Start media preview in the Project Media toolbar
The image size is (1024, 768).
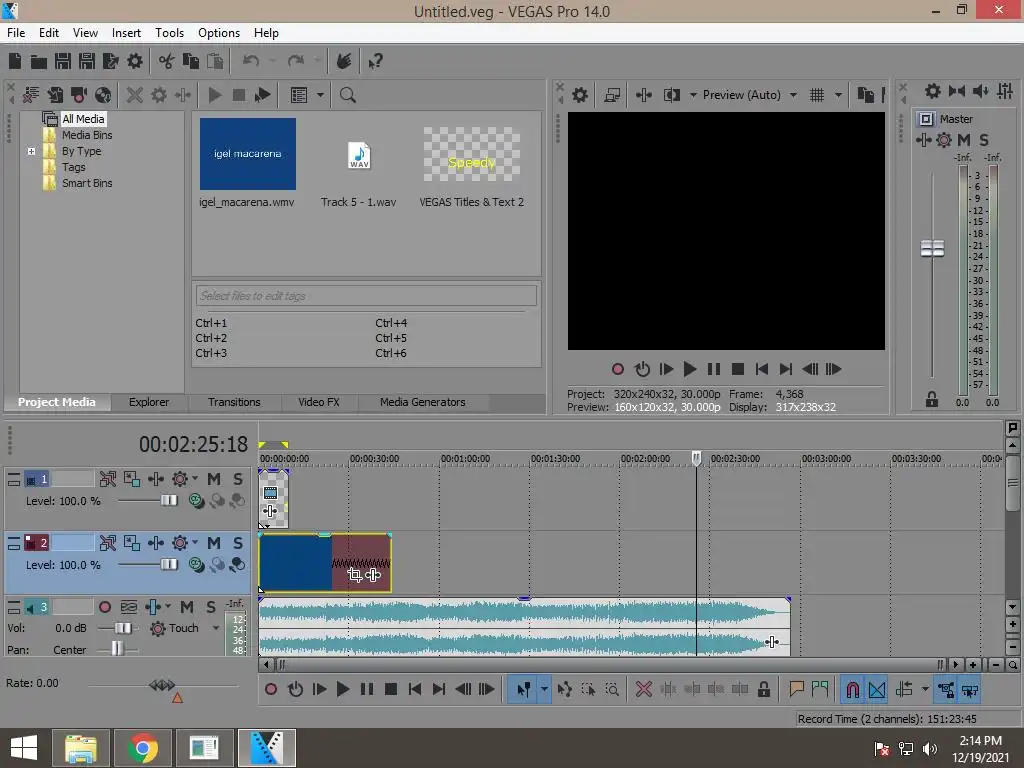215,95
